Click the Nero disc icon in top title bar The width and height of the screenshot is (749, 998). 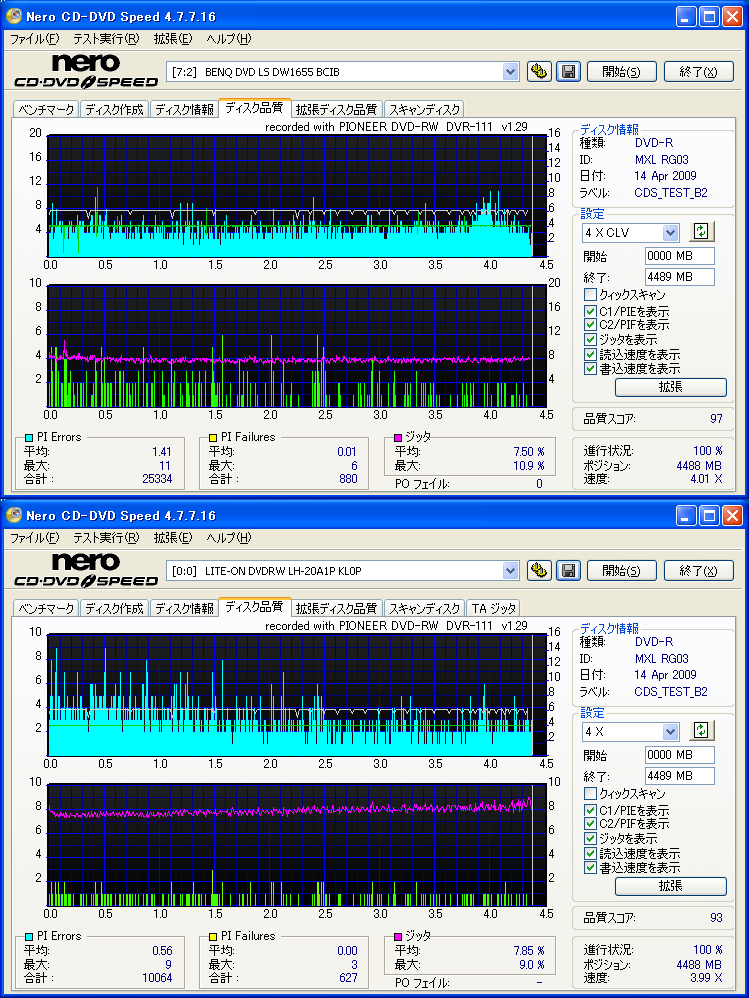tap(14, 16)
